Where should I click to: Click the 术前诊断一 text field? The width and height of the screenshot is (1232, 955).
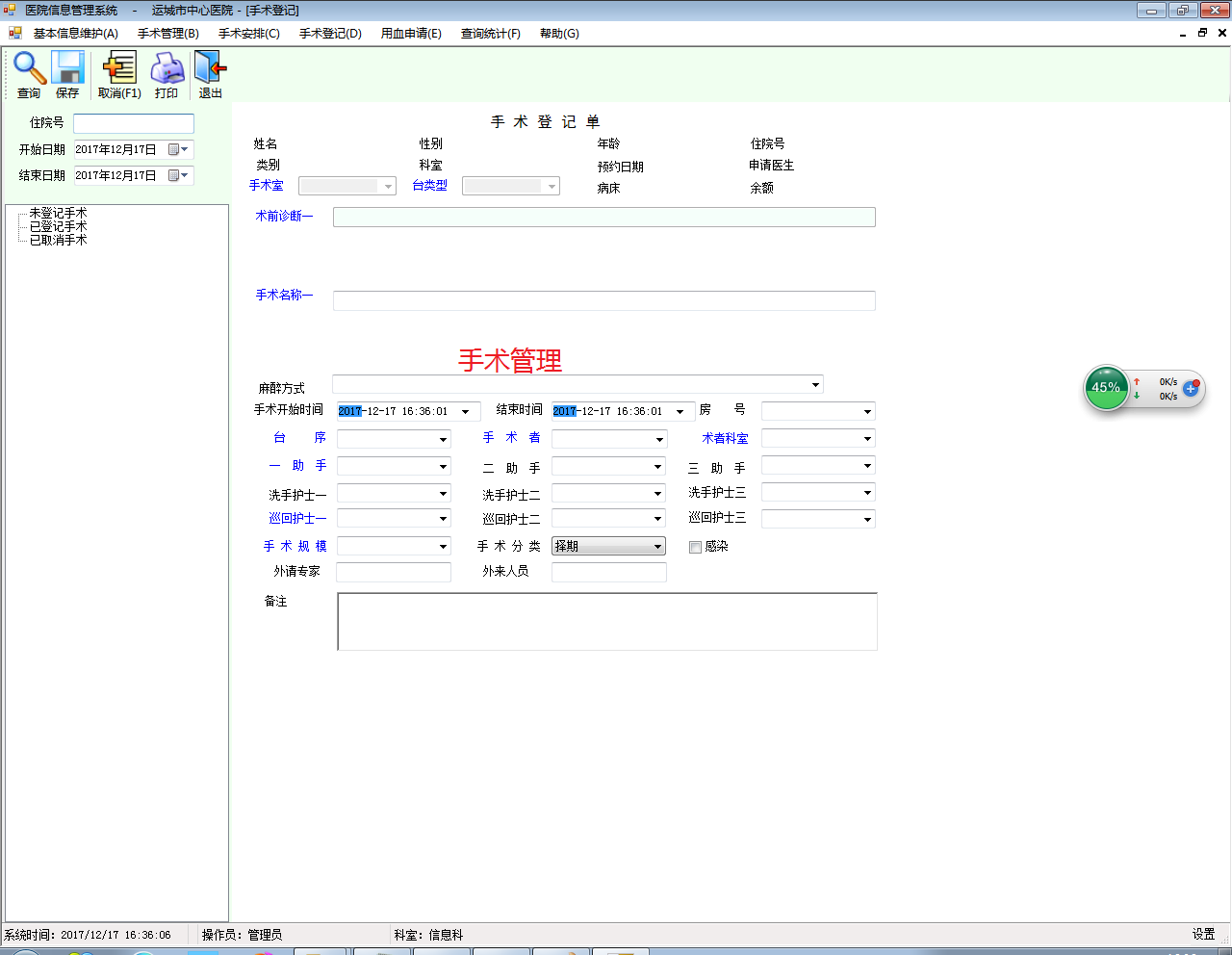click(604, 217)
